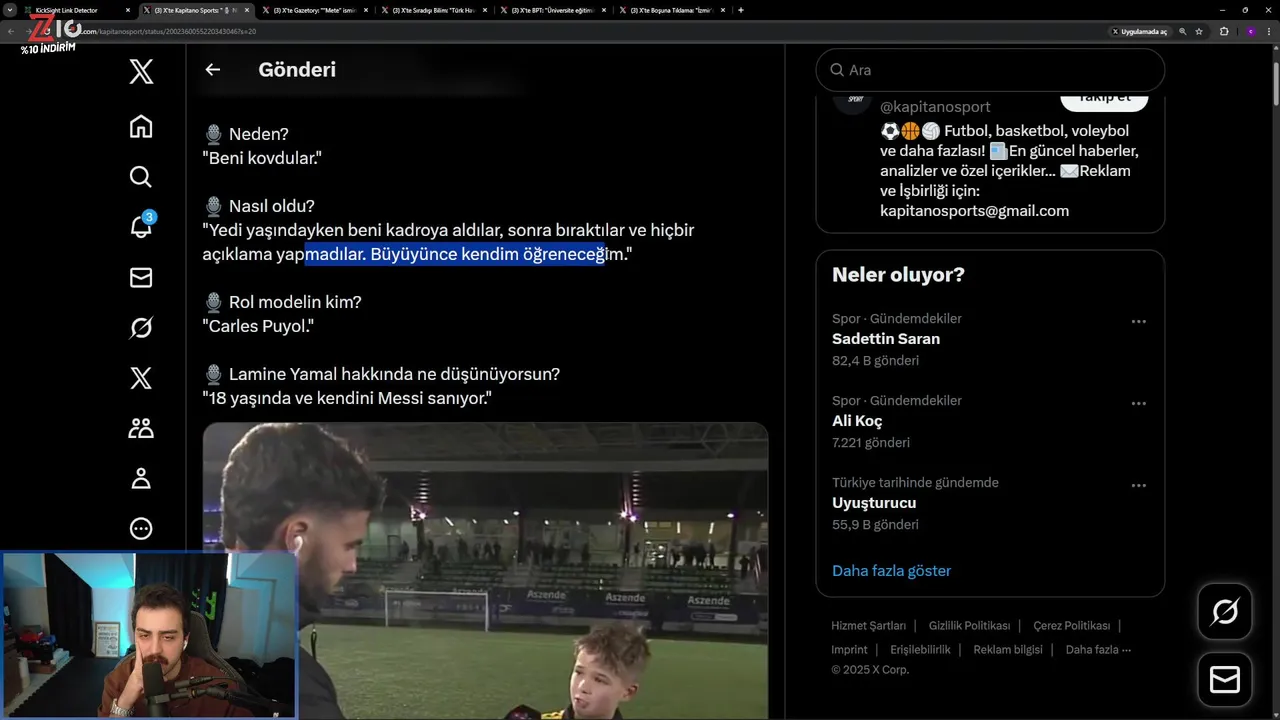
Task: Click the Uygulamada aç button
Action: pos(1139,31)
